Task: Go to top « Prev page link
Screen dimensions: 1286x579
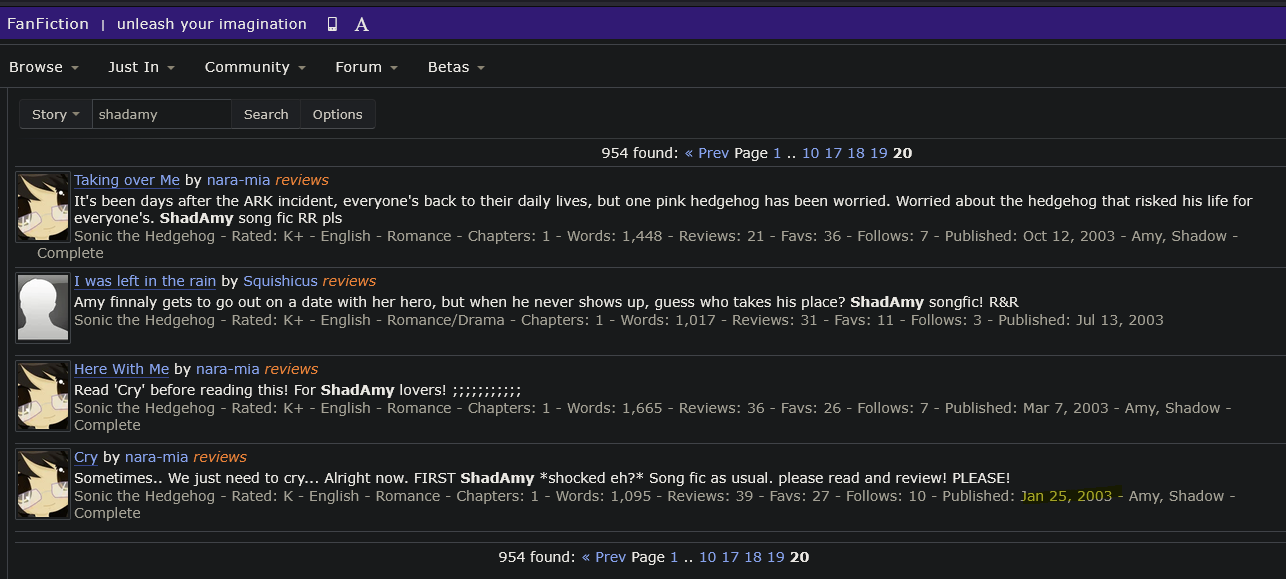Action: click(x=707, y=153)
